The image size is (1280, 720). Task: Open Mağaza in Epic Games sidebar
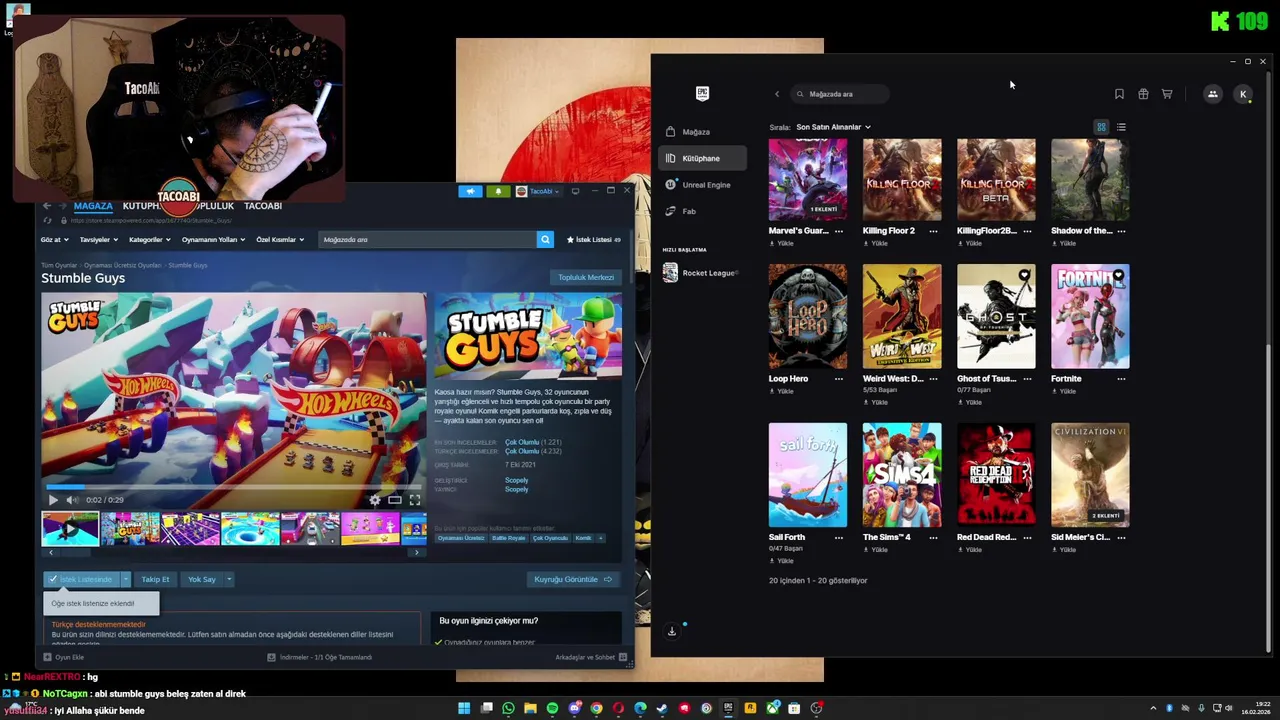click(702, 132)
